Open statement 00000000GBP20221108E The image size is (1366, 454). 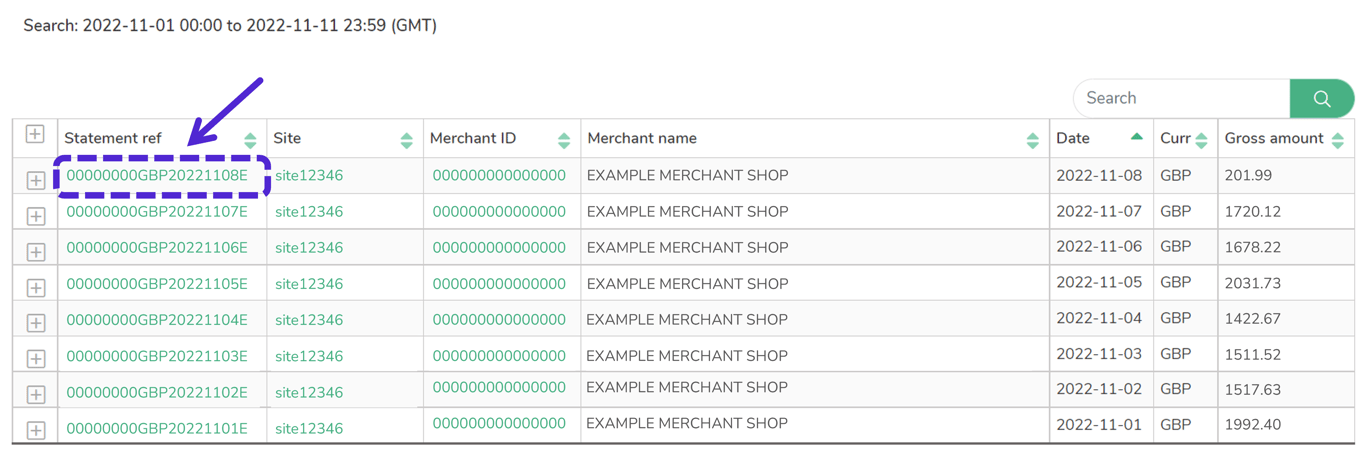[x=157, y=176]
